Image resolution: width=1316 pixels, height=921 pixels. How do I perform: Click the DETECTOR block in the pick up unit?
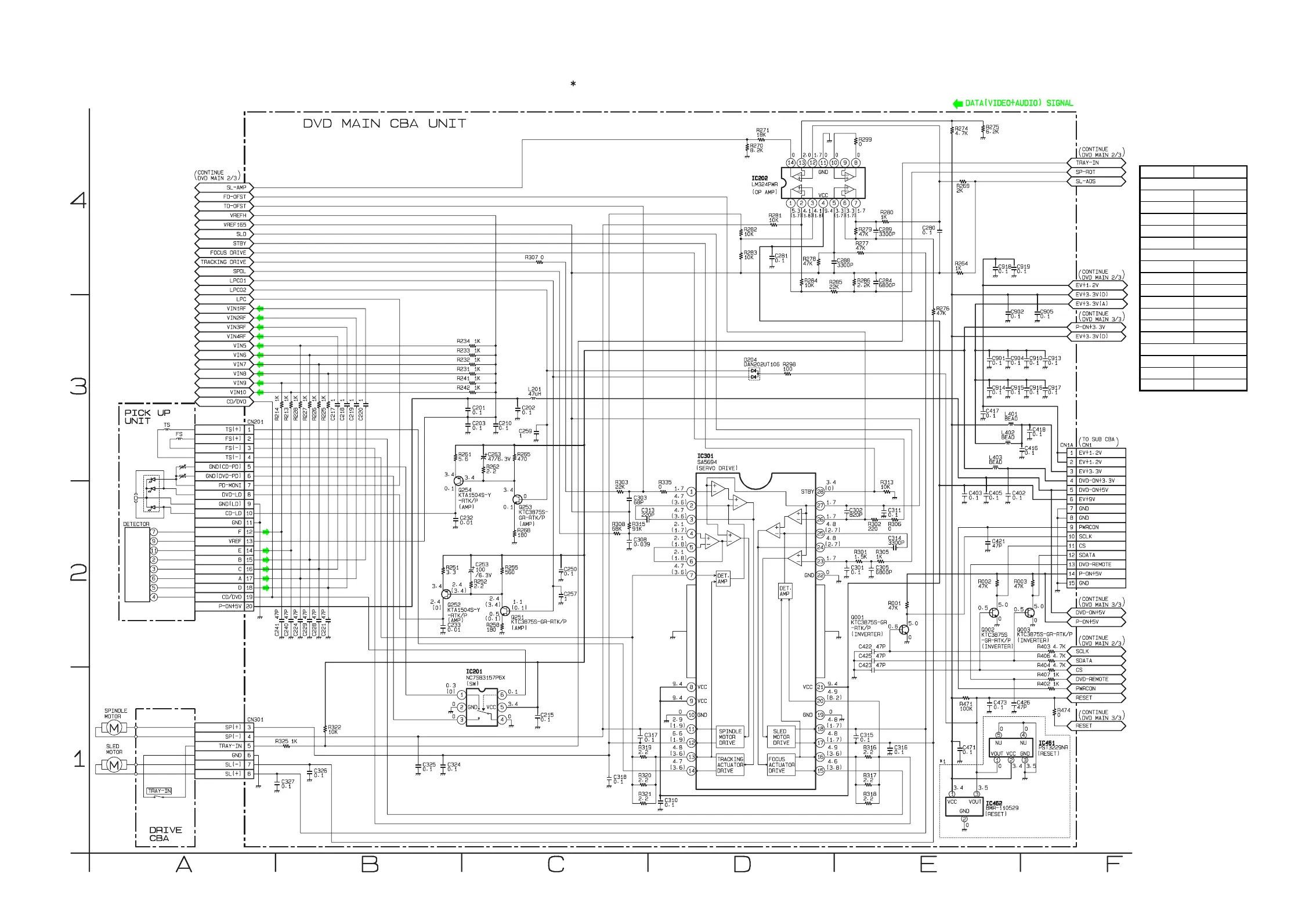coord(136,564)
